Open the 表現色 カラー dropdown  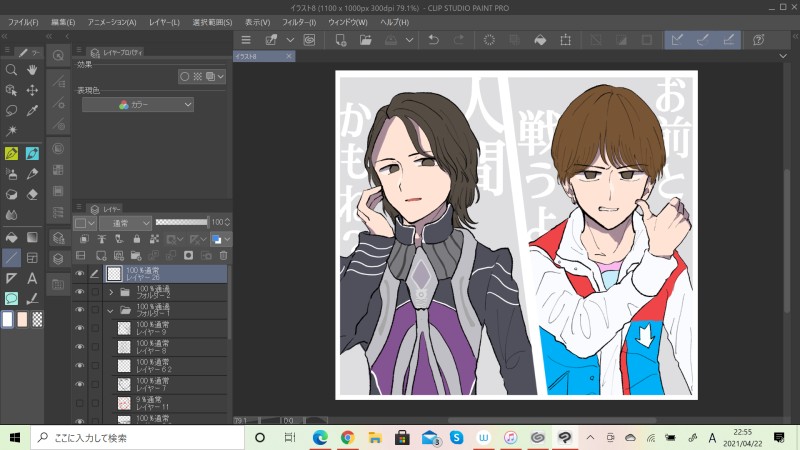(x=138, y=104)
